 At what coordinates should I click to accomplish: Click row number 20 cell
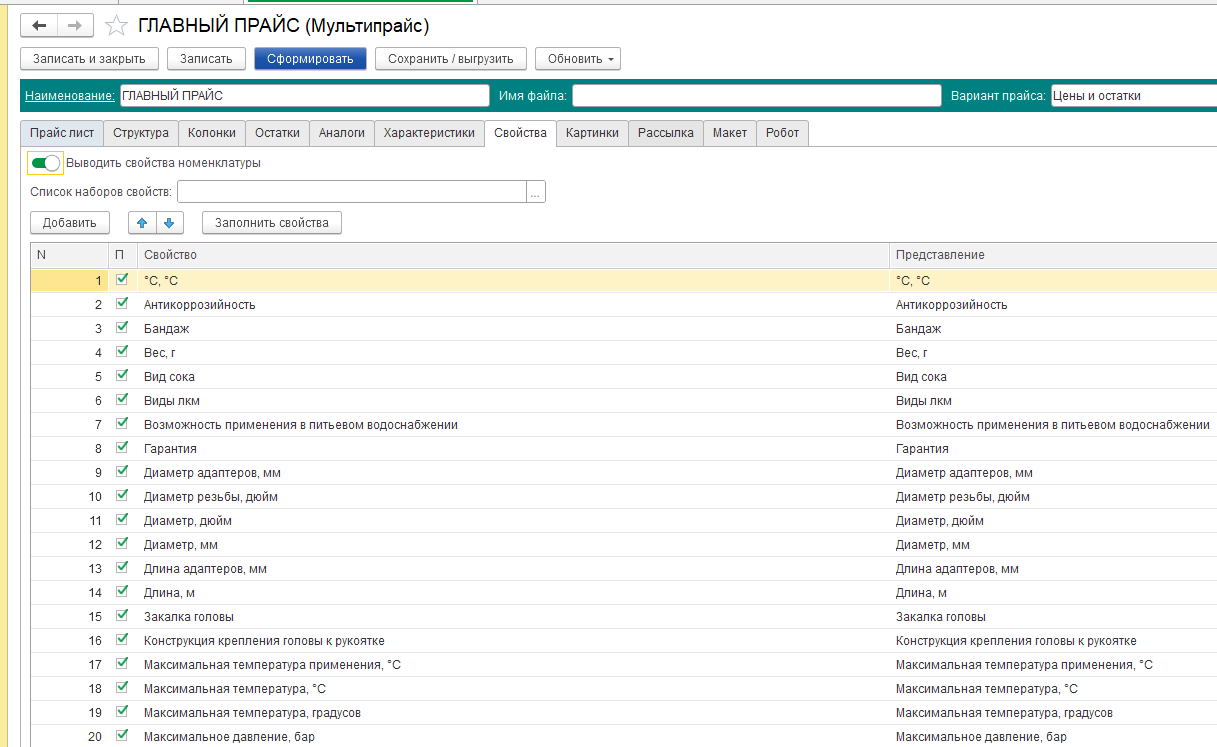69,736
